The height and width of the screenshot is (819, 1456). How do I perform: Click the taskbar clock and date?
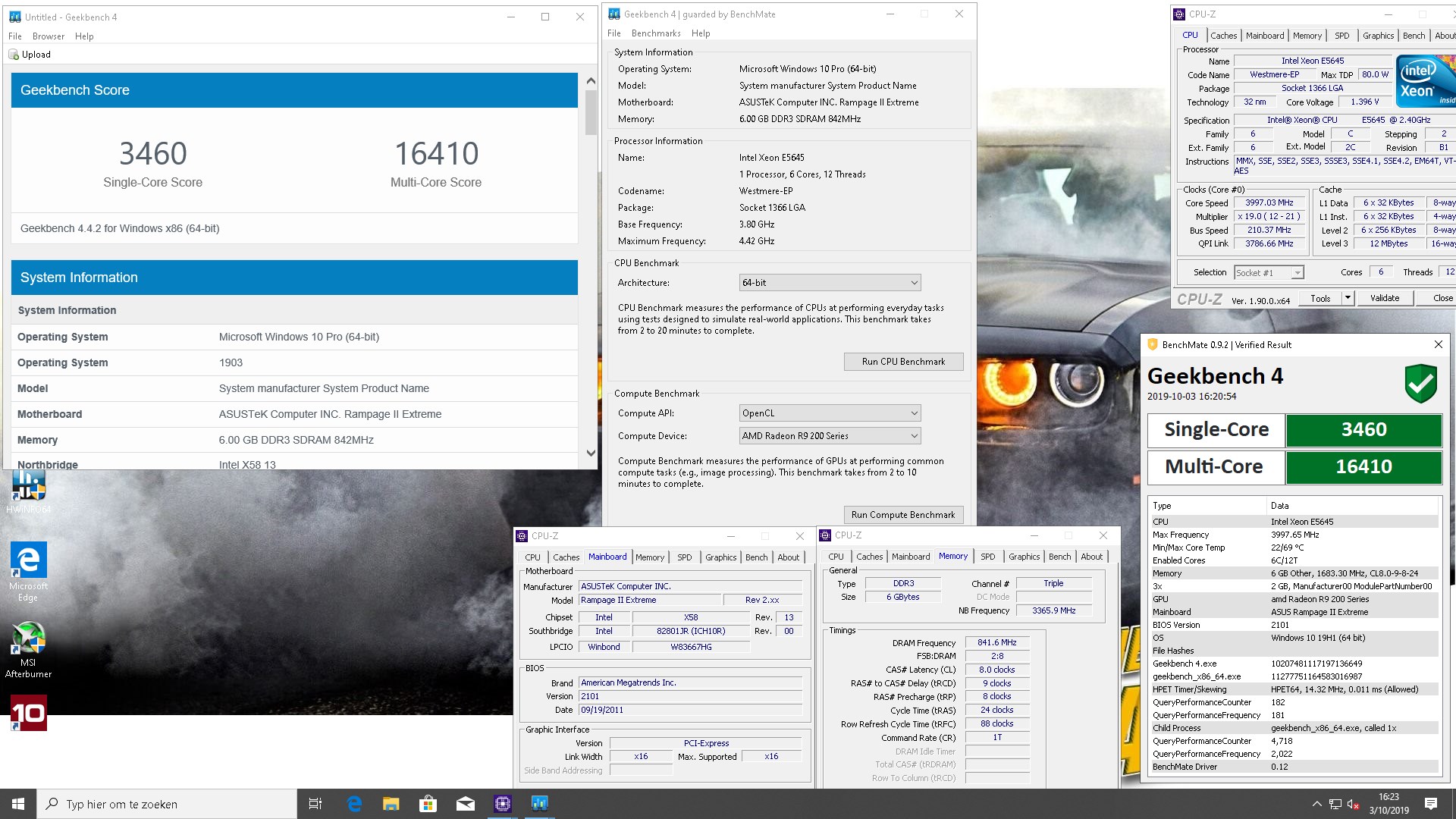click(x=1389, y=804)
